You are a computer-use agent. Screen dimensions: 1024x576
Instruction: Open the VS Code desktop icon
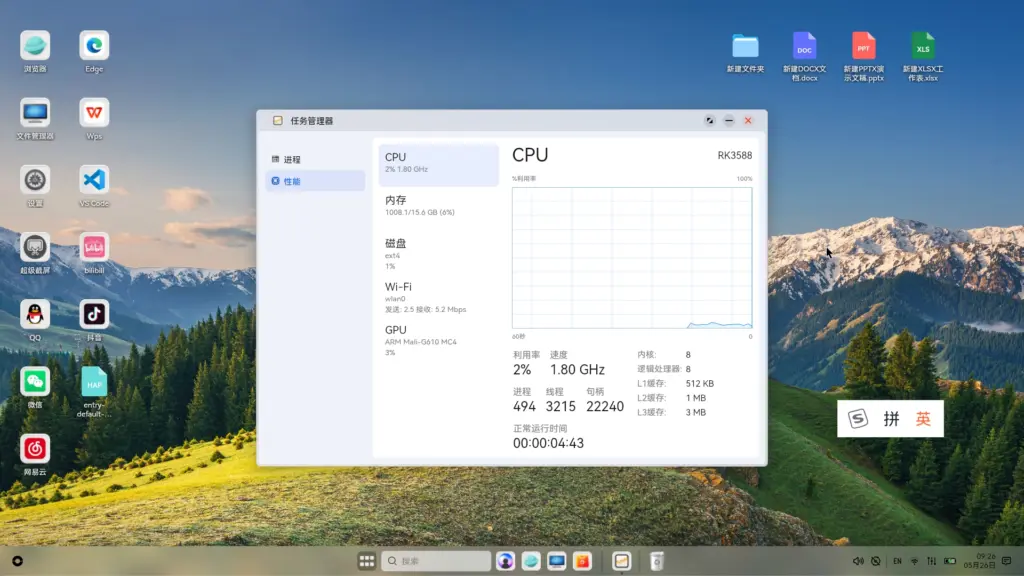click(94, 180)
